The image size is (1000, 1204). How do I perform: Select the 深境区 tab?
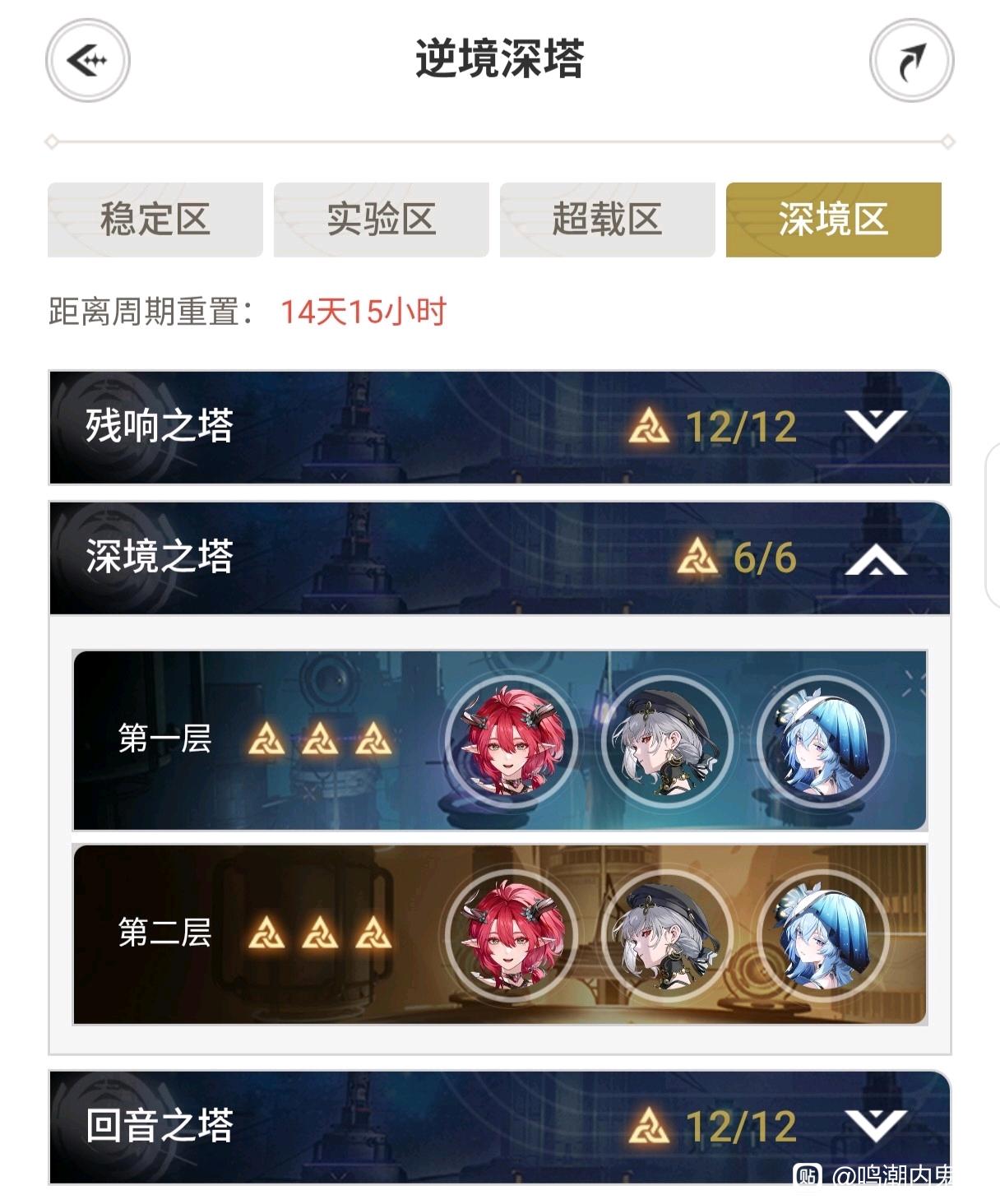[834, 220]
